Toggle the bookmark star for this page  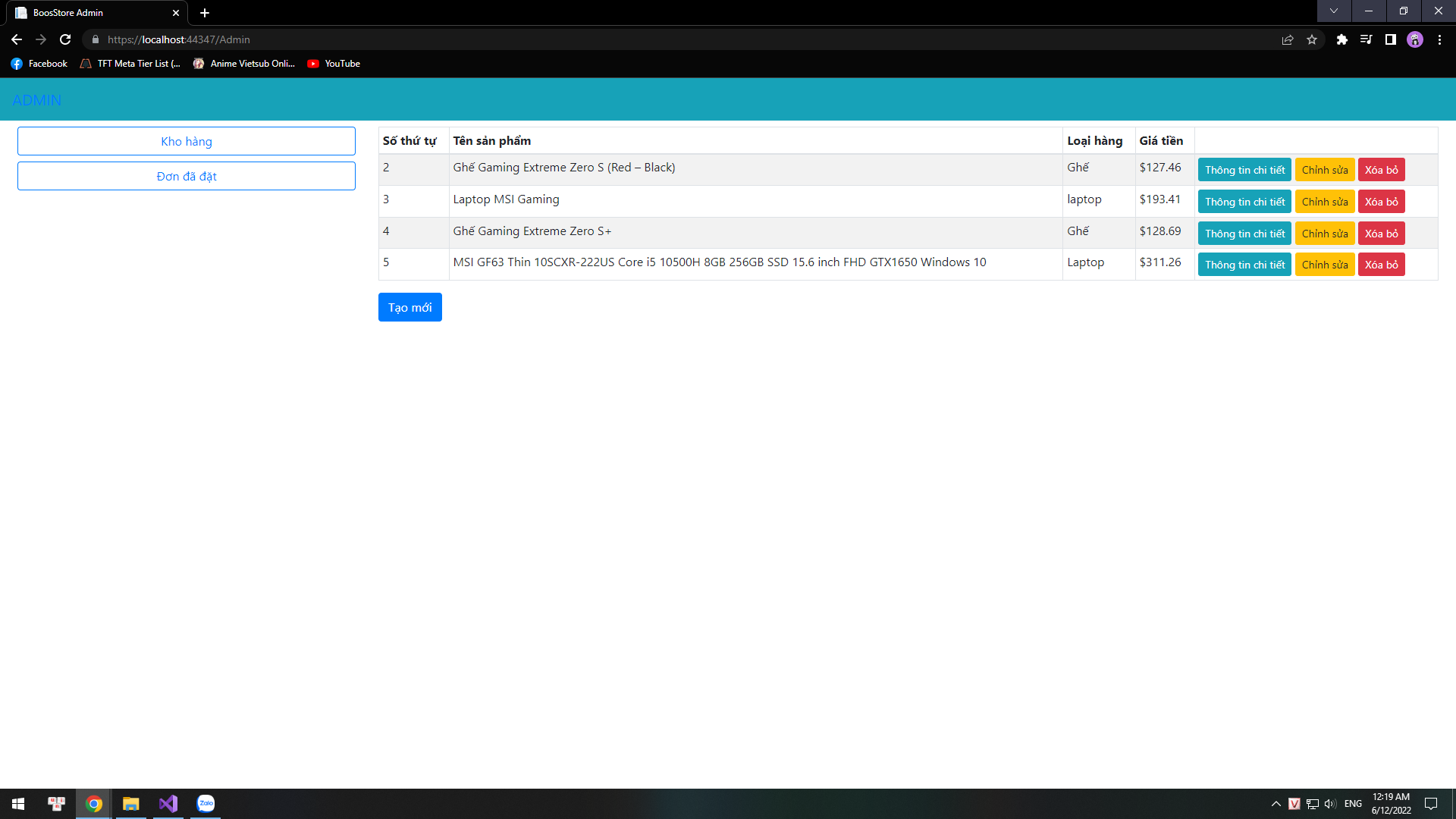pos(1312,39)
